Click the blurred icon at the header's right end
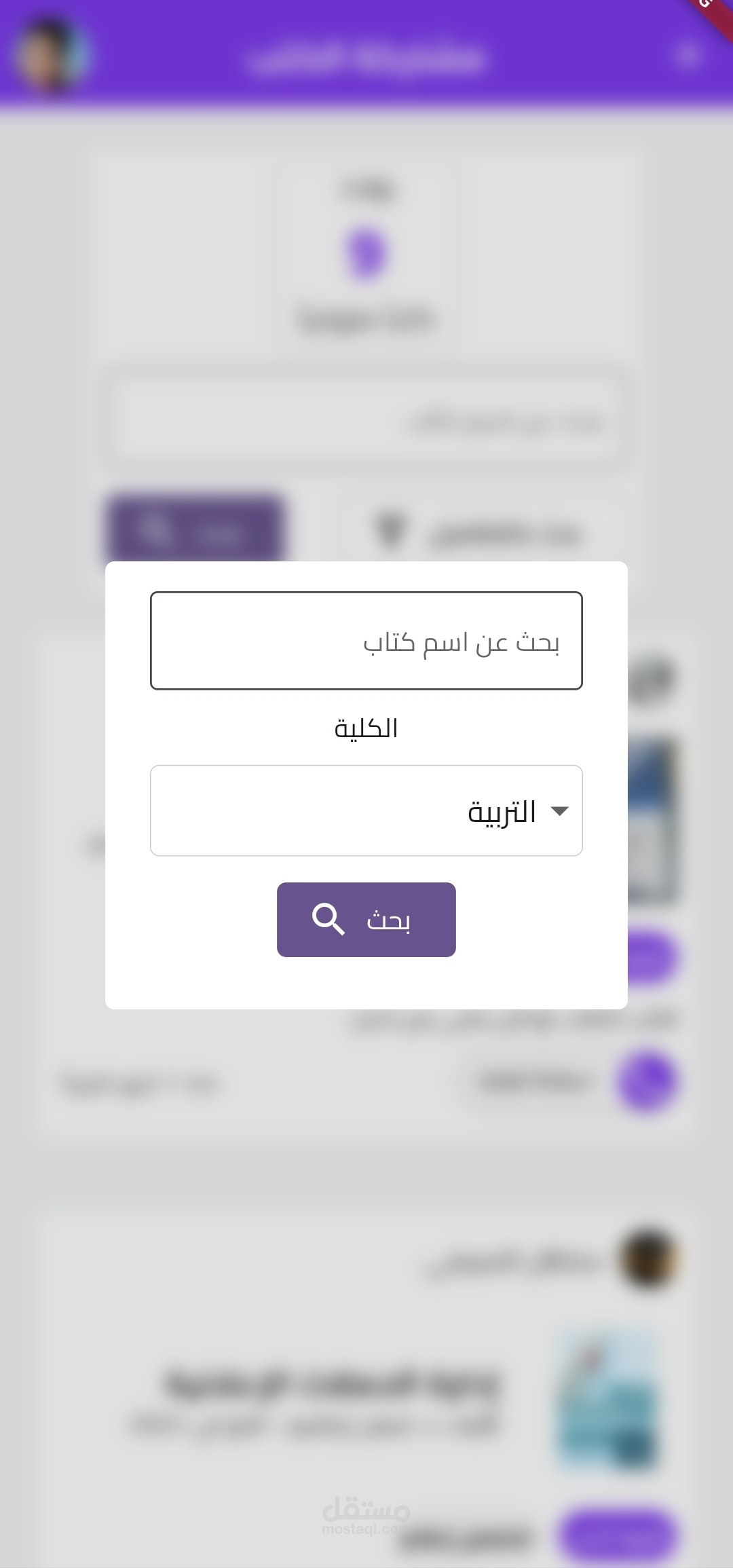This screenshot has height=1568, width=733. (x=688, y=54)
